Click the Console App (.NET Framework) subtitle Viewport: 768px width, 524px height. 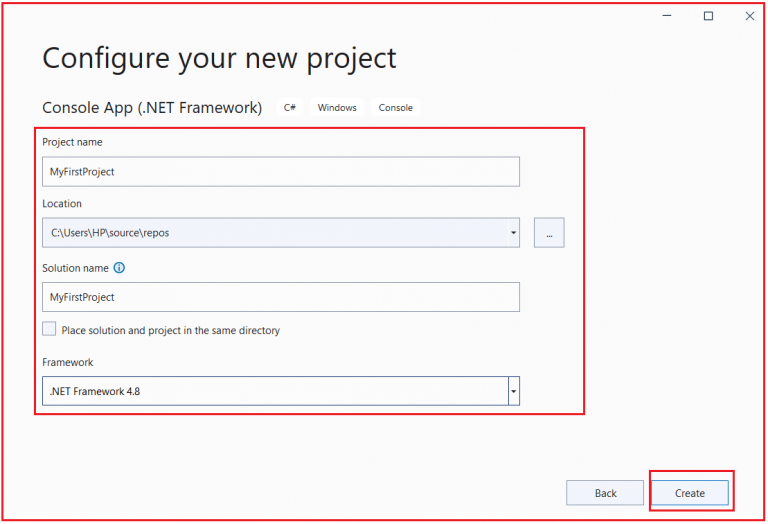(x=152, y=108)
